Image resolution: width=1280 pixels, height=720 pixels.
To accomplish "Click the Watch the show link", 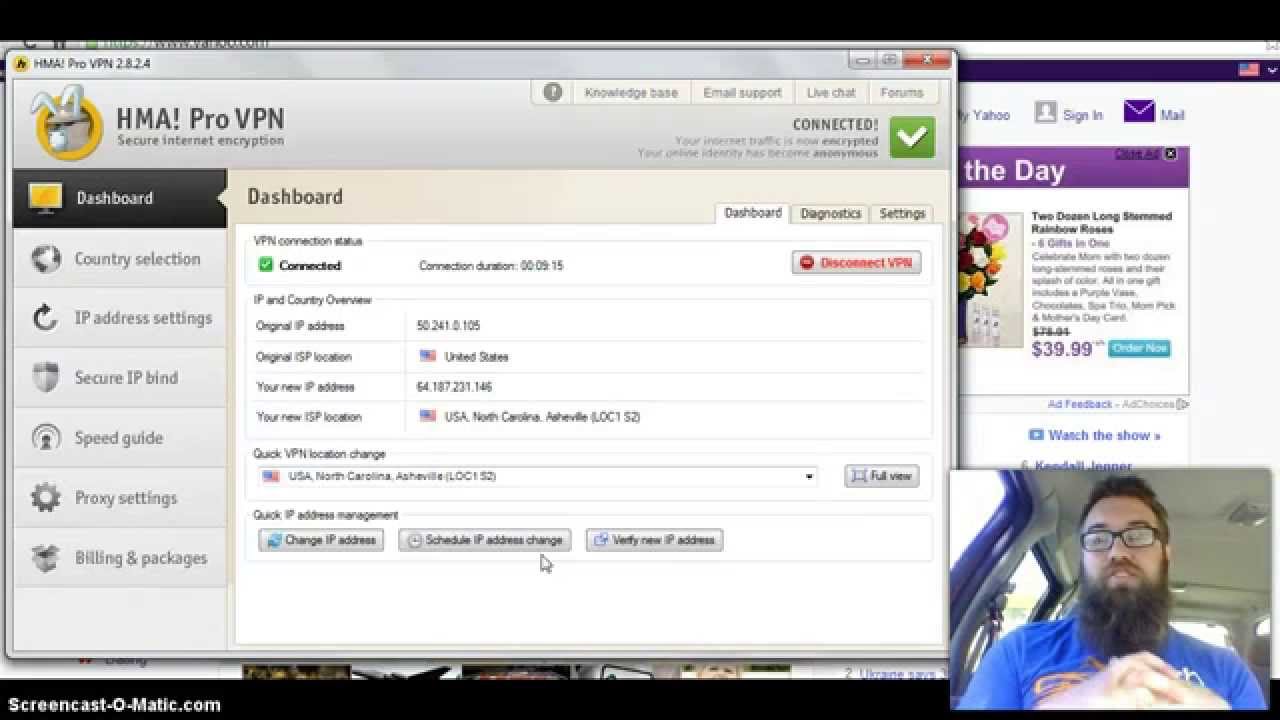I will pyautogui.click(x=1104, y=435).
